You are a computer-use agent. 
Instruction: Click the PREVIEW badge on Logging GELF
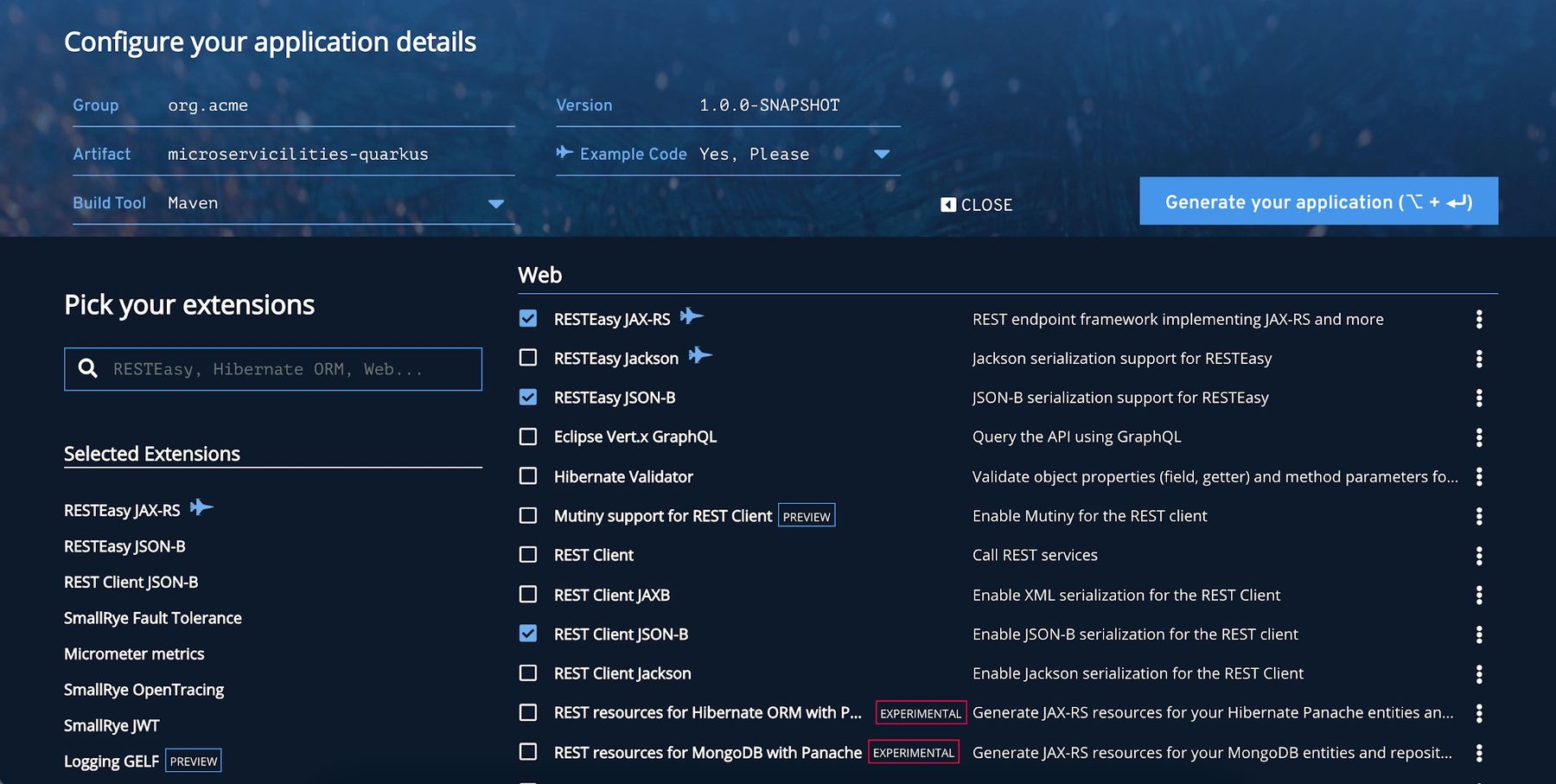pyautogui.click(x=193, y=761)
